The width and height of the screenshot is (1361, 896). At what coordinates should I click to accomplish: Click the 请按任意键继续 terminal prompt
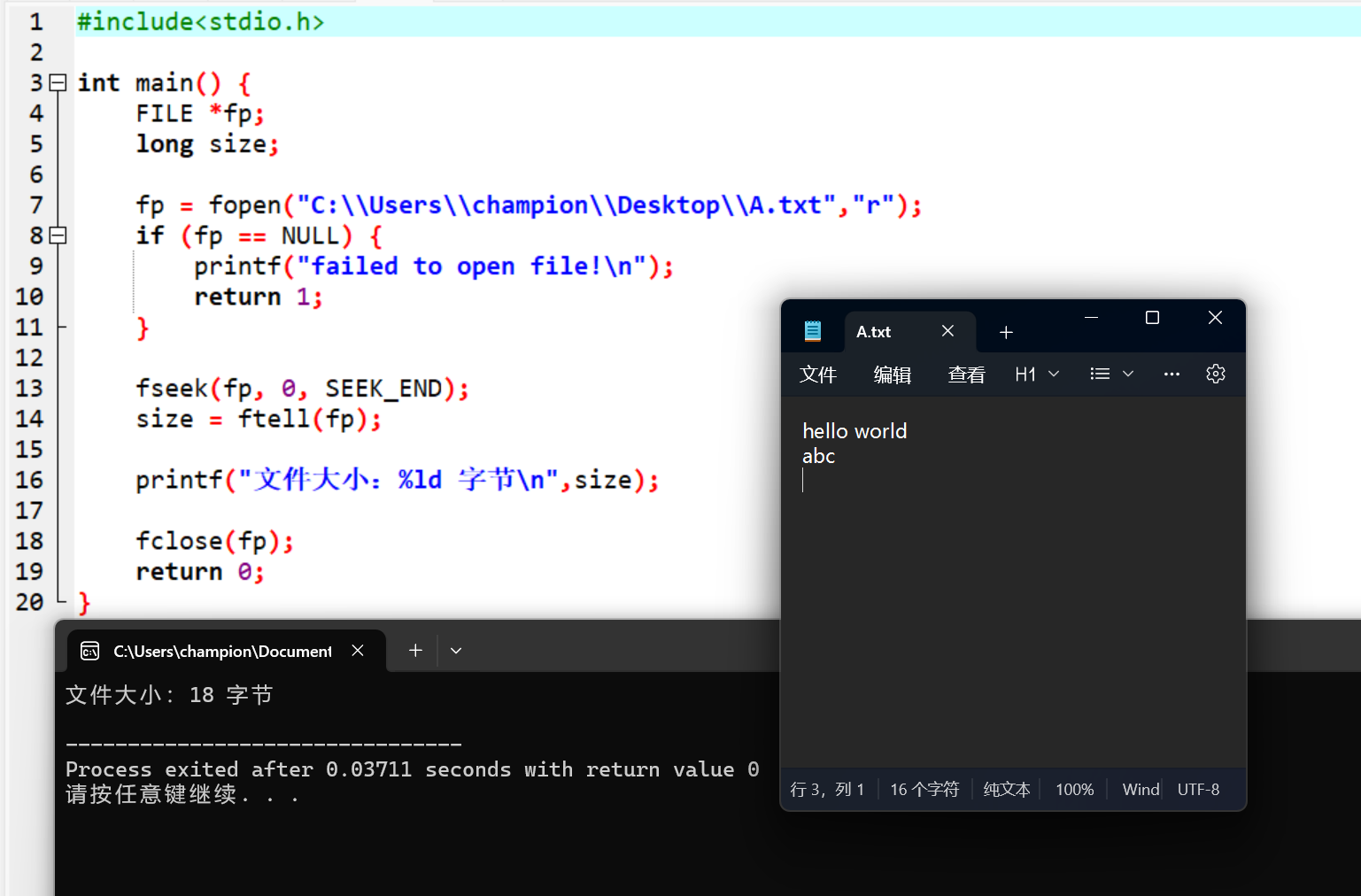[x=182, y=794]
